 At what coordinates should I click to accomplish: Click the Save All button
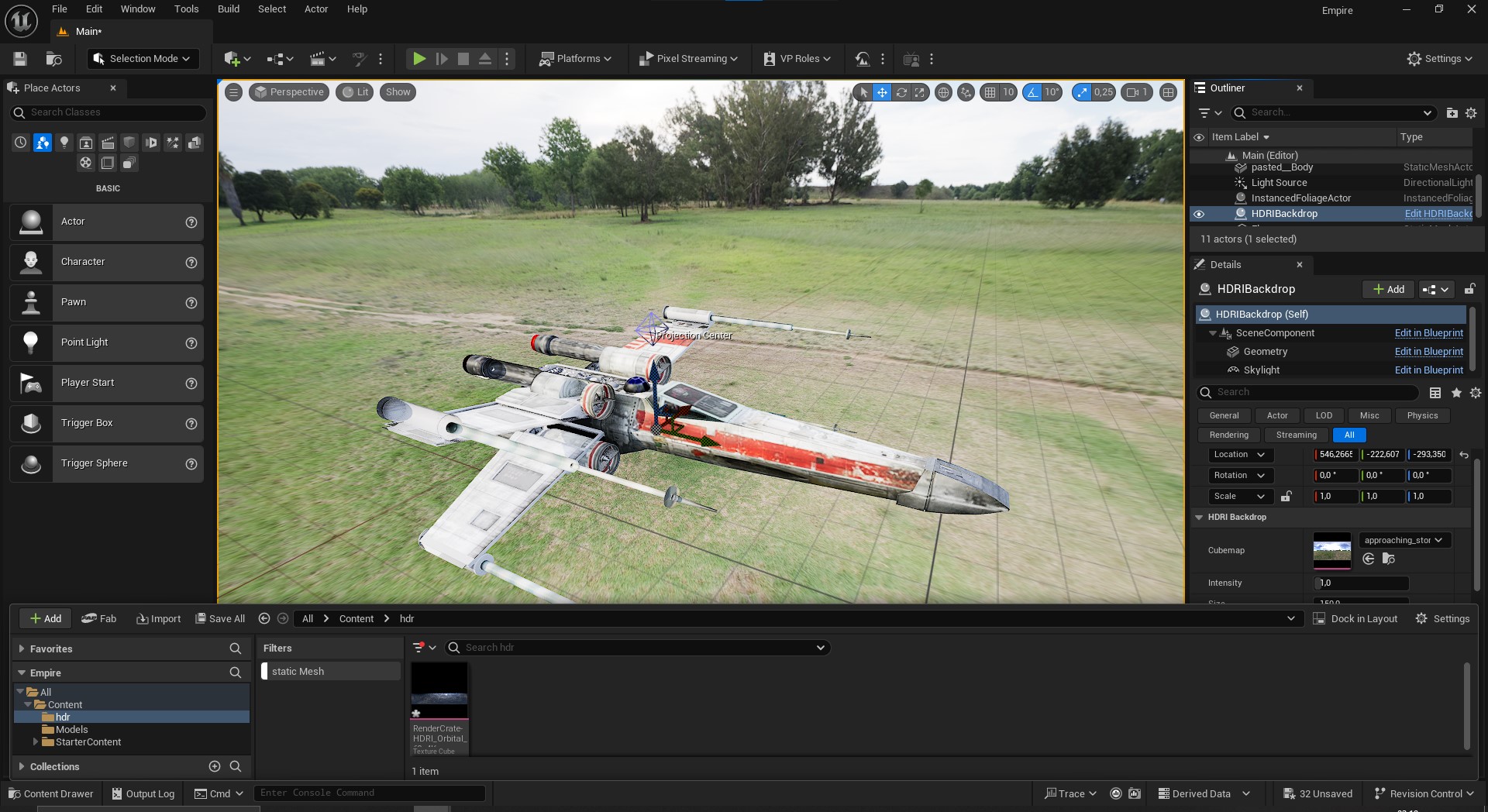[x=219, y=619]
